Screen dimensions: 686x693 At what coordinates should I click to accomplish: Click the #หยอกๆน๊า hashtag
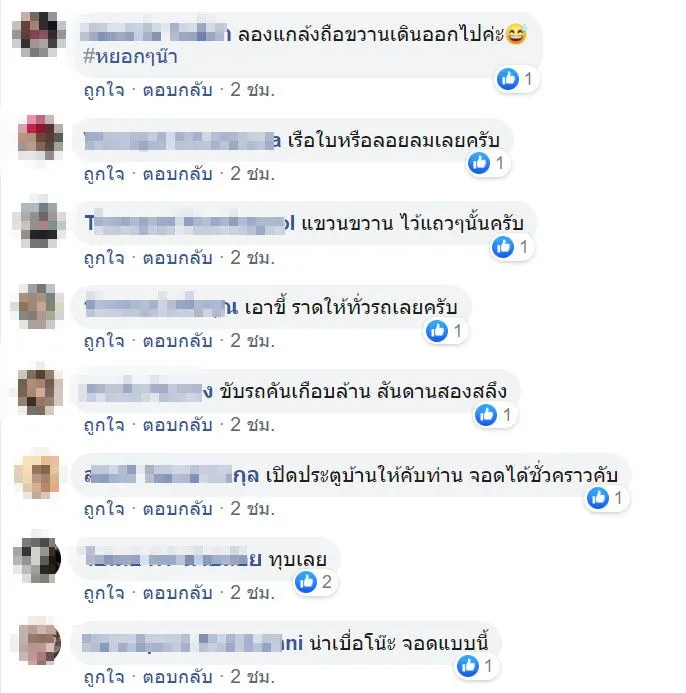(130, 57)
